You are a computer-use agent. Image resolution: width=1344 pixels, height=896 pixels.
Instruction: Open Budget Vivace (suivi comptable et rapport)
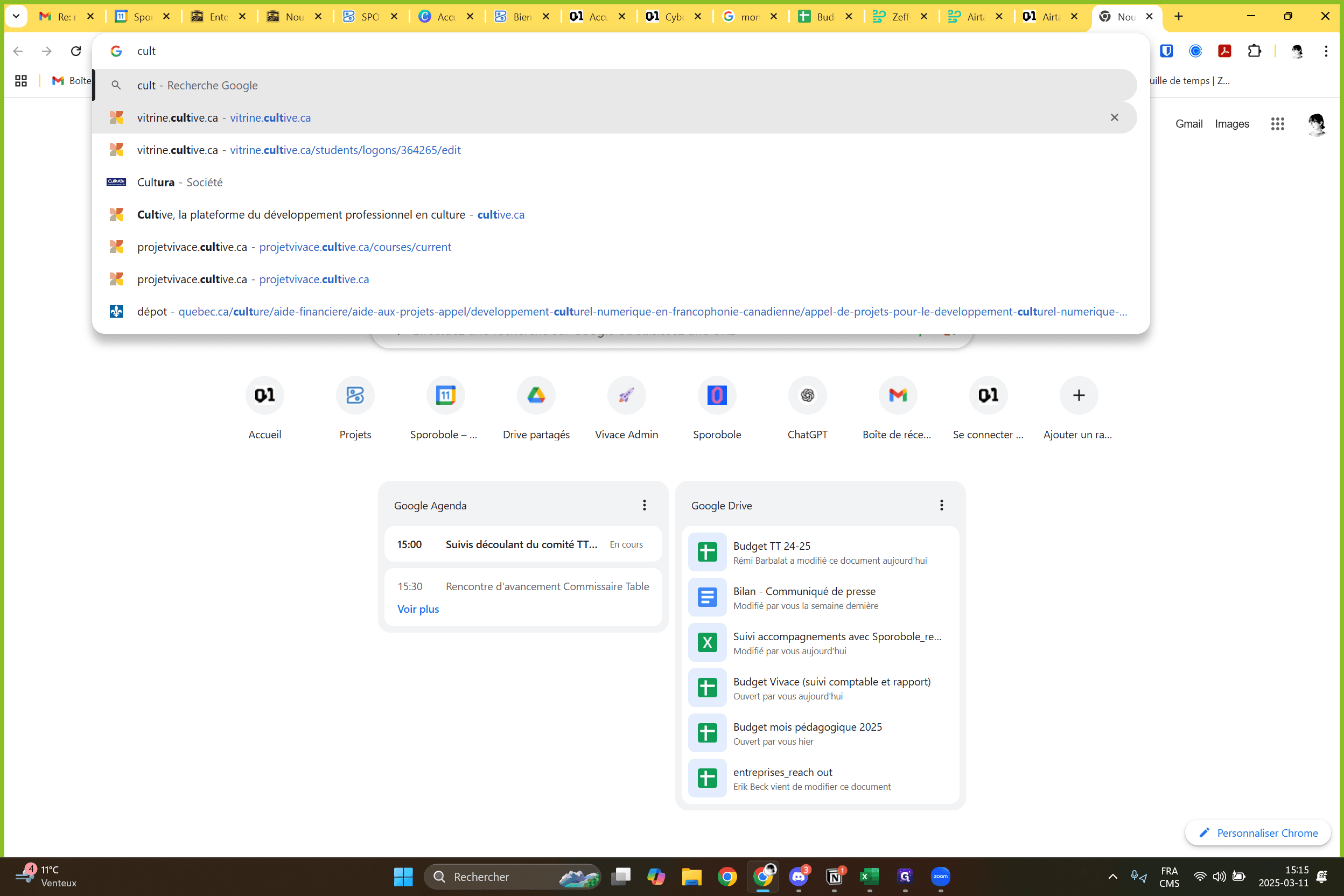coord(820,688)
